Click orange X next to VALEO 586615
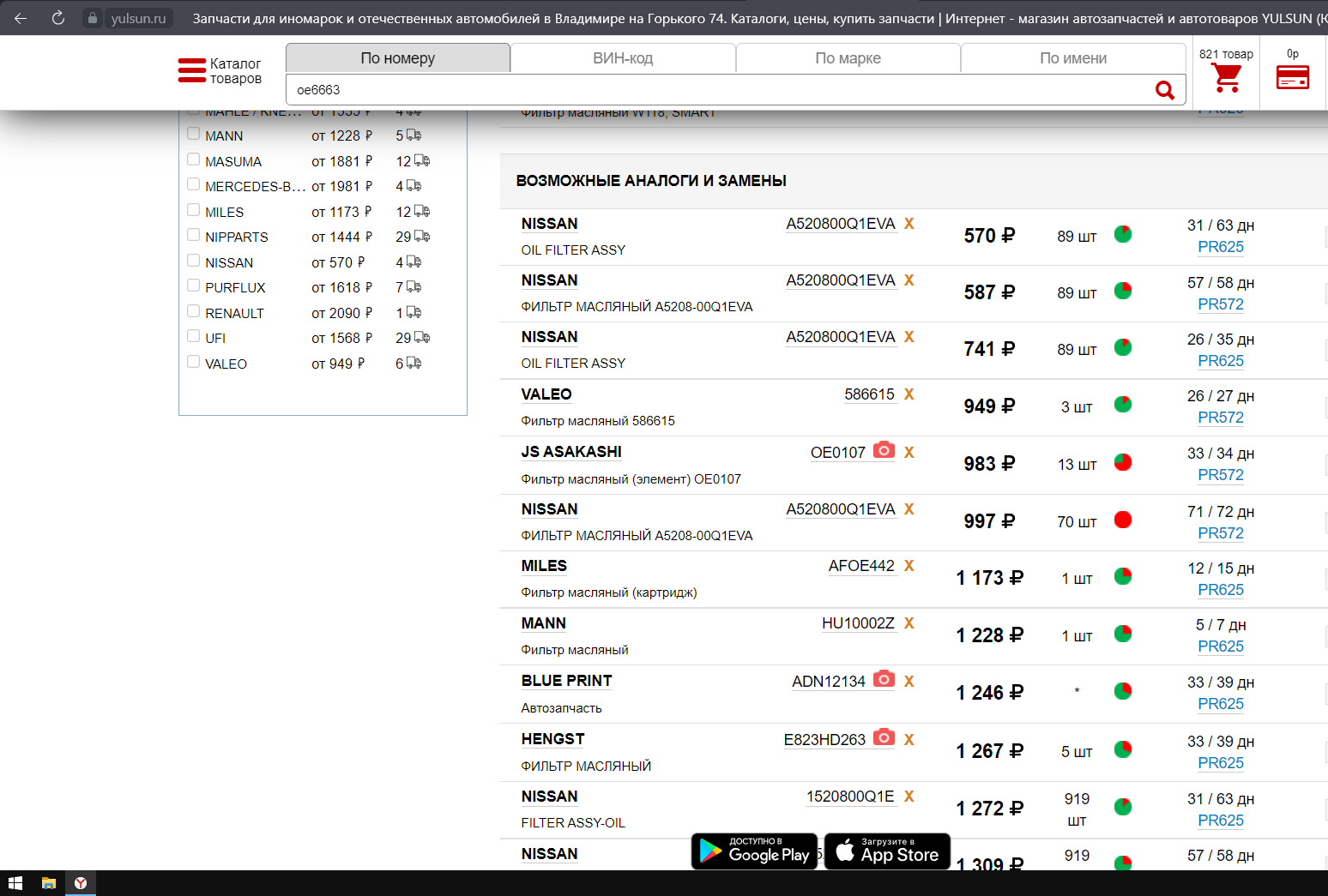Viewport: 1328px width, 896px height. 908,394
